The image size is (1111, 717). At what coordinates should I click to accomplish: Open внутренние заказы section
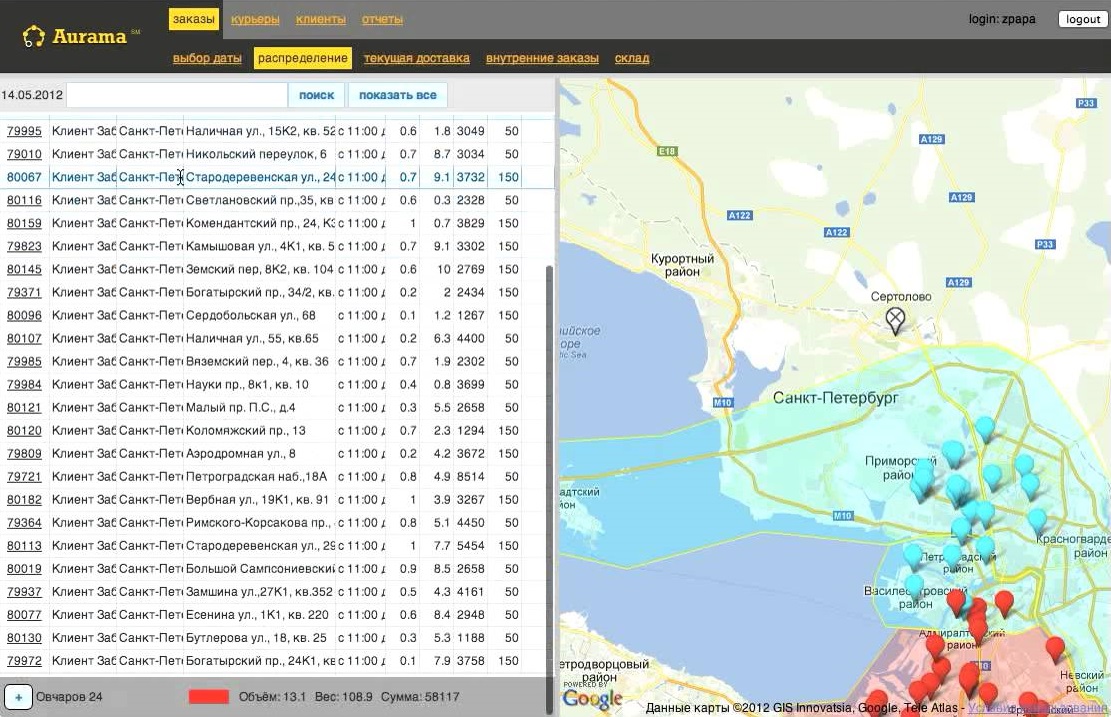(542, 58)
